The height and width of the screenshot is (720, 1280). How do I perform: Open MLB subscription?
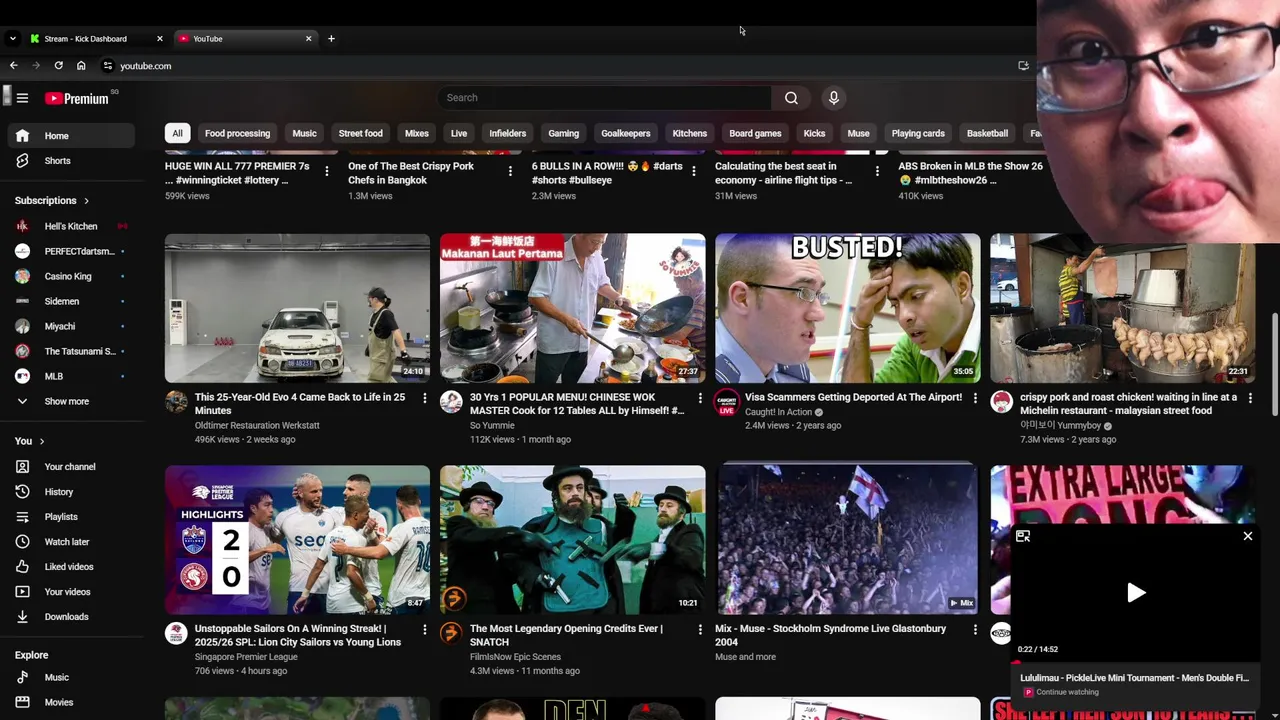(x=70, y=376)
